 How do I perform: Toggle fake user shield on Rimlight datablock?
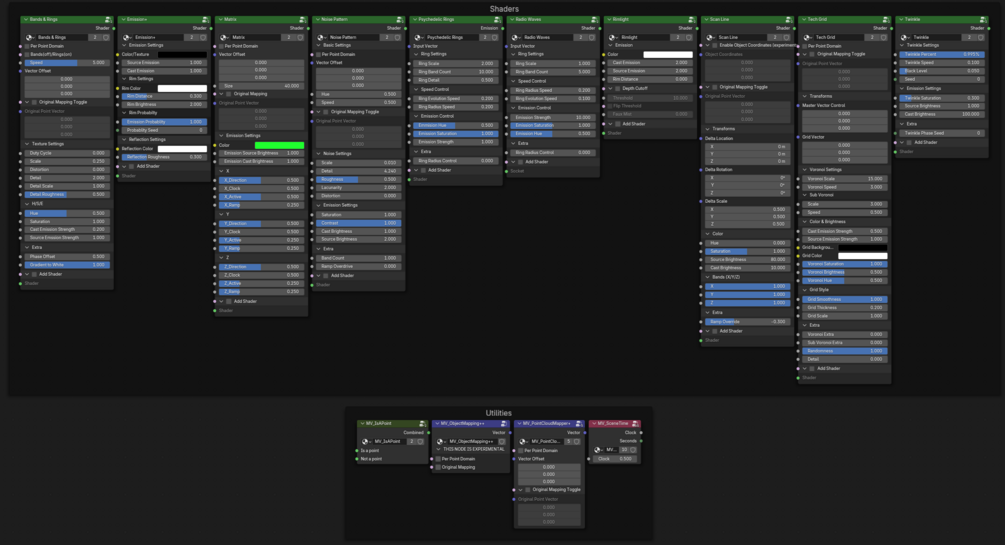click(x=689, y=37)
